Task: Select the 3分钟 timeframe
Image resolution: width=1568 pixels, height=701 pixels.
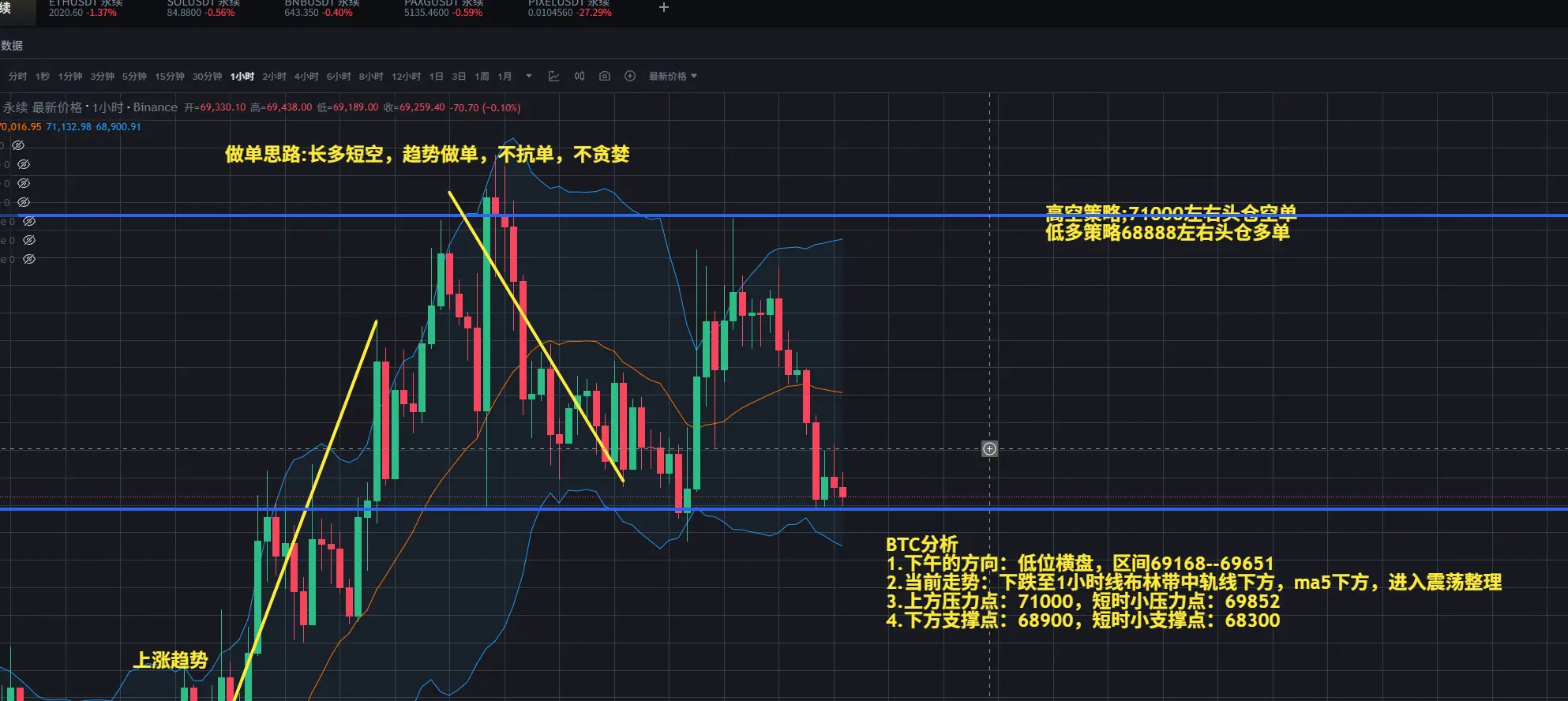Action: [x=102, y=77]
